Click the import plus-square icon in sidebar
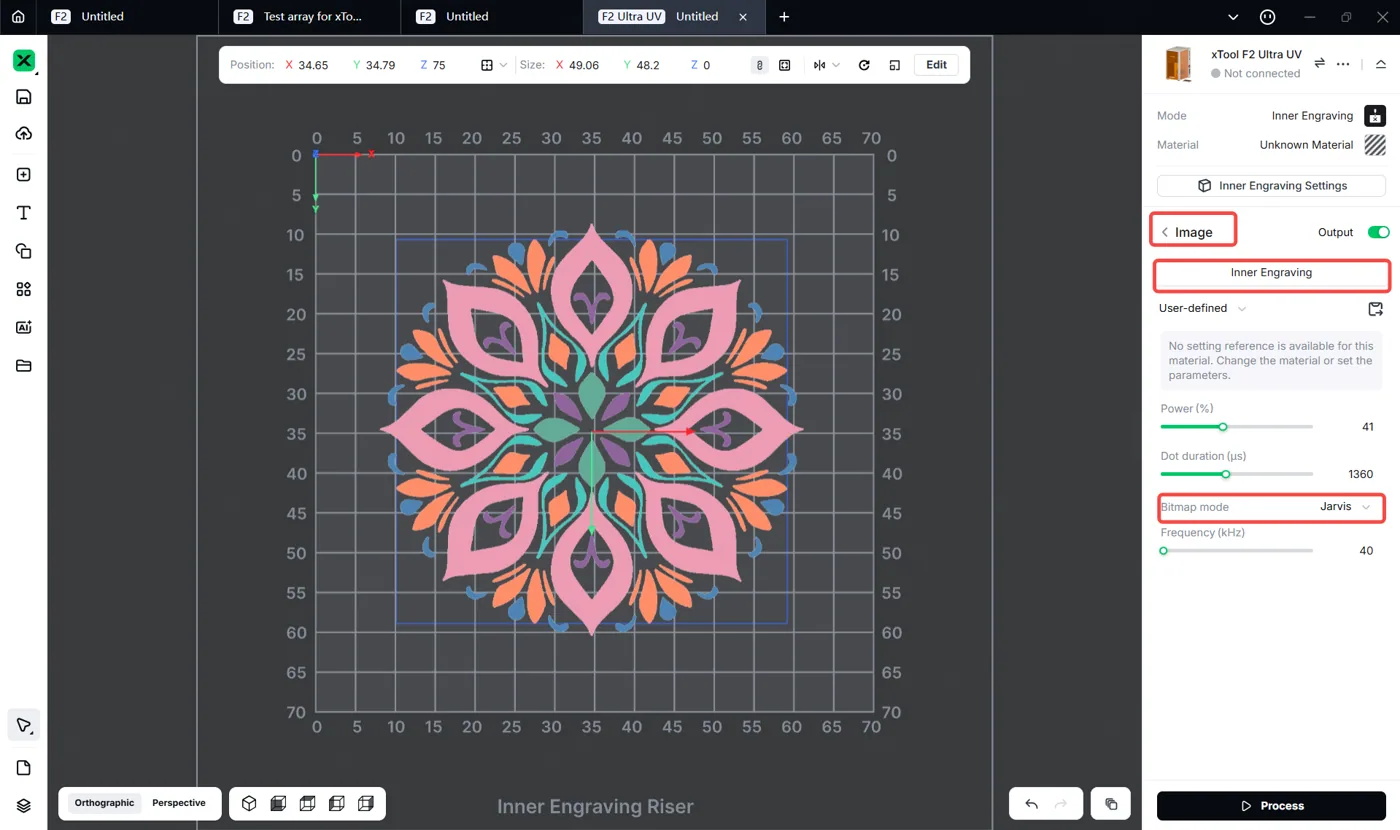The width and height of the screenshot is (1400, 830). click(24, 174)
